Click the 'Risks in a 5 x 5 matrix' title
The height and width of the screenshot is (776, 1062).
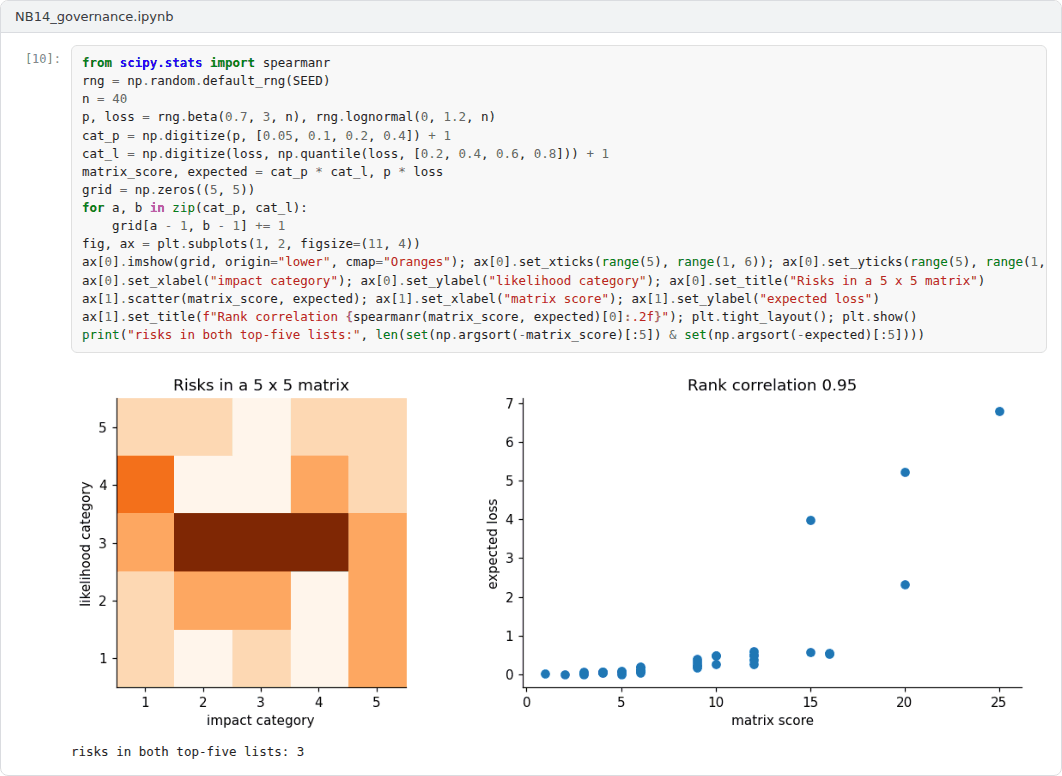click(261, 385)
